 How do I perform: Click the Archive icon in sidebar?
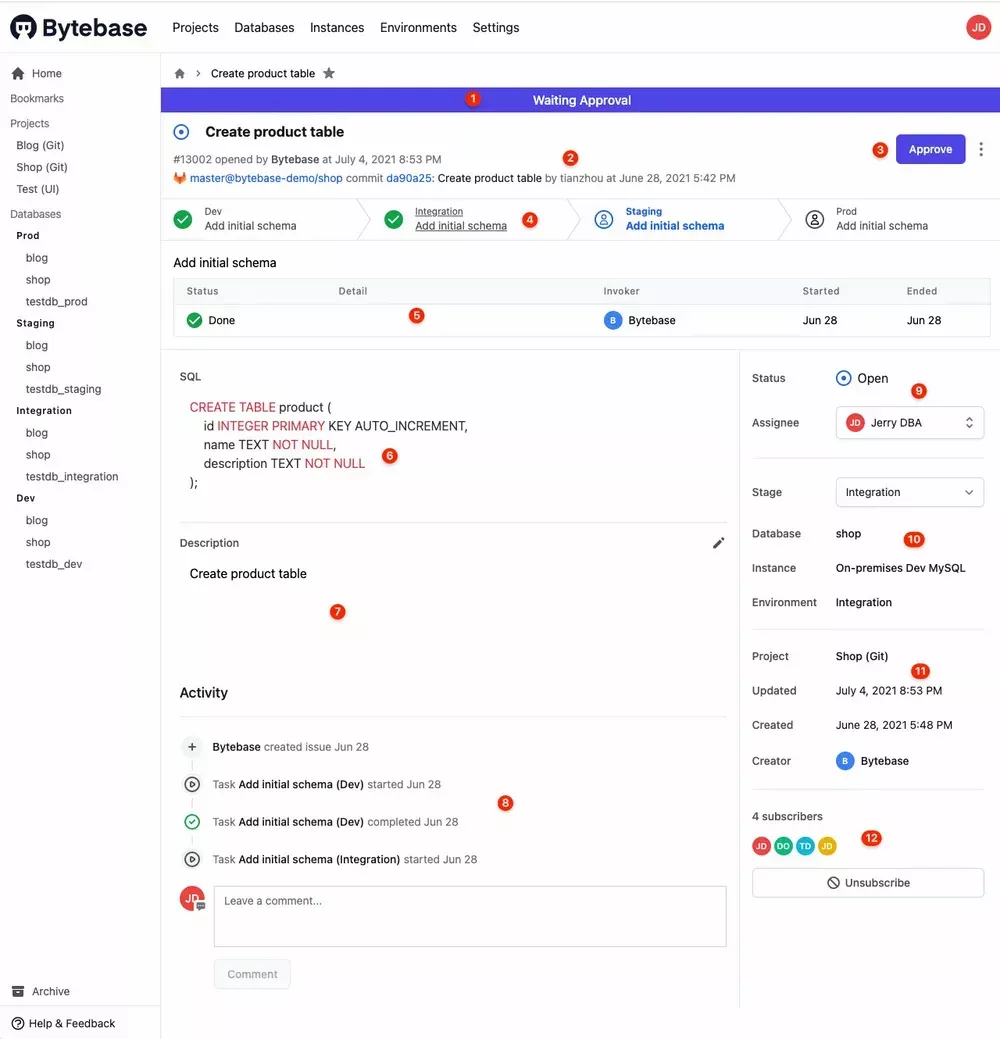point(18,991)
